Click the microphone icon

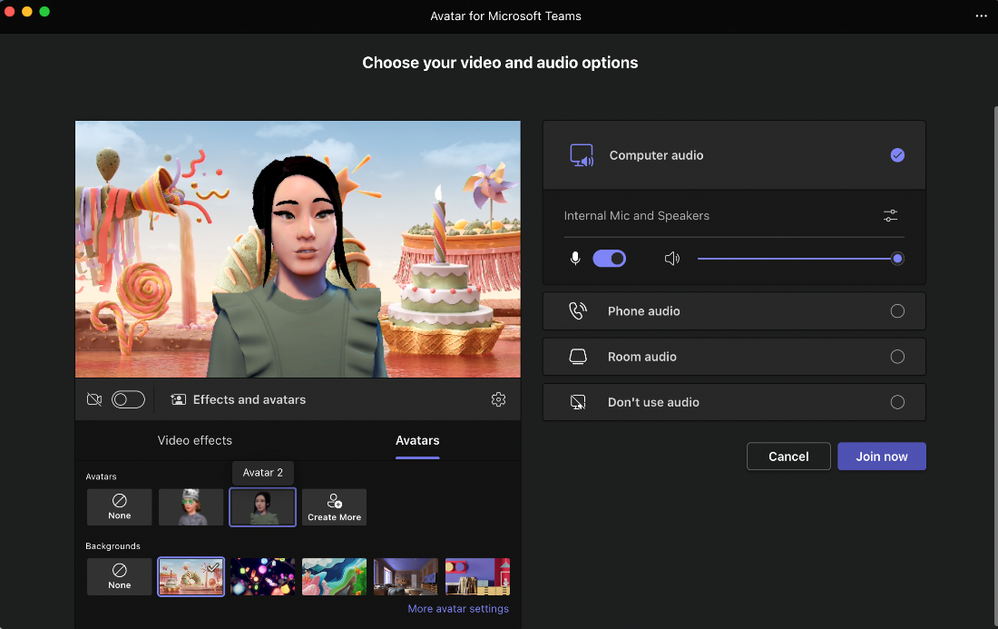[575, 258]
